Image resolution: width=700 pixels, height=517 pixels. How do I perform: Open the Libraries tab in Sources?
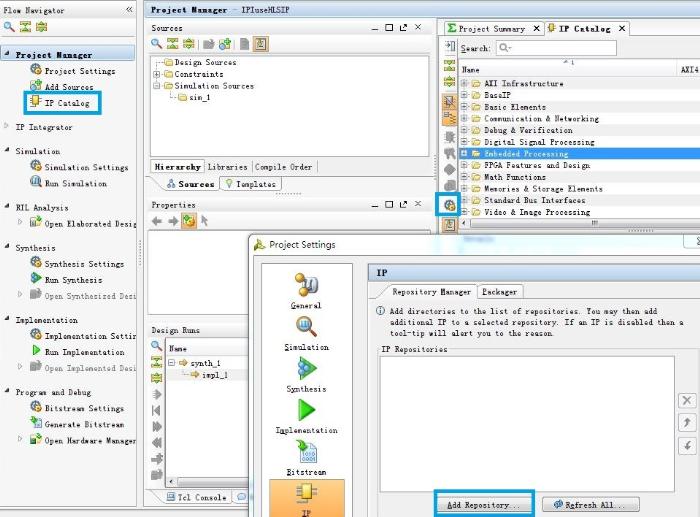coord(227,167)
